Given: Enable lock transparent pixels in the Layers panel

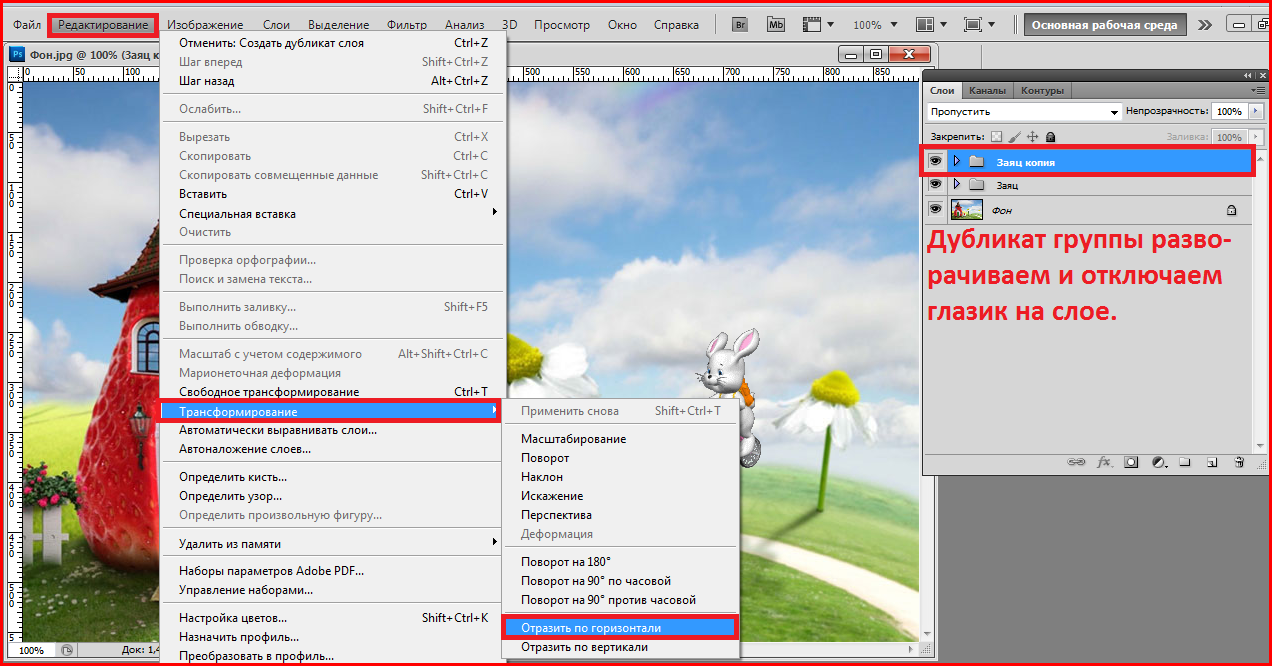Looking at the screenshot, I should click(996, 137).
